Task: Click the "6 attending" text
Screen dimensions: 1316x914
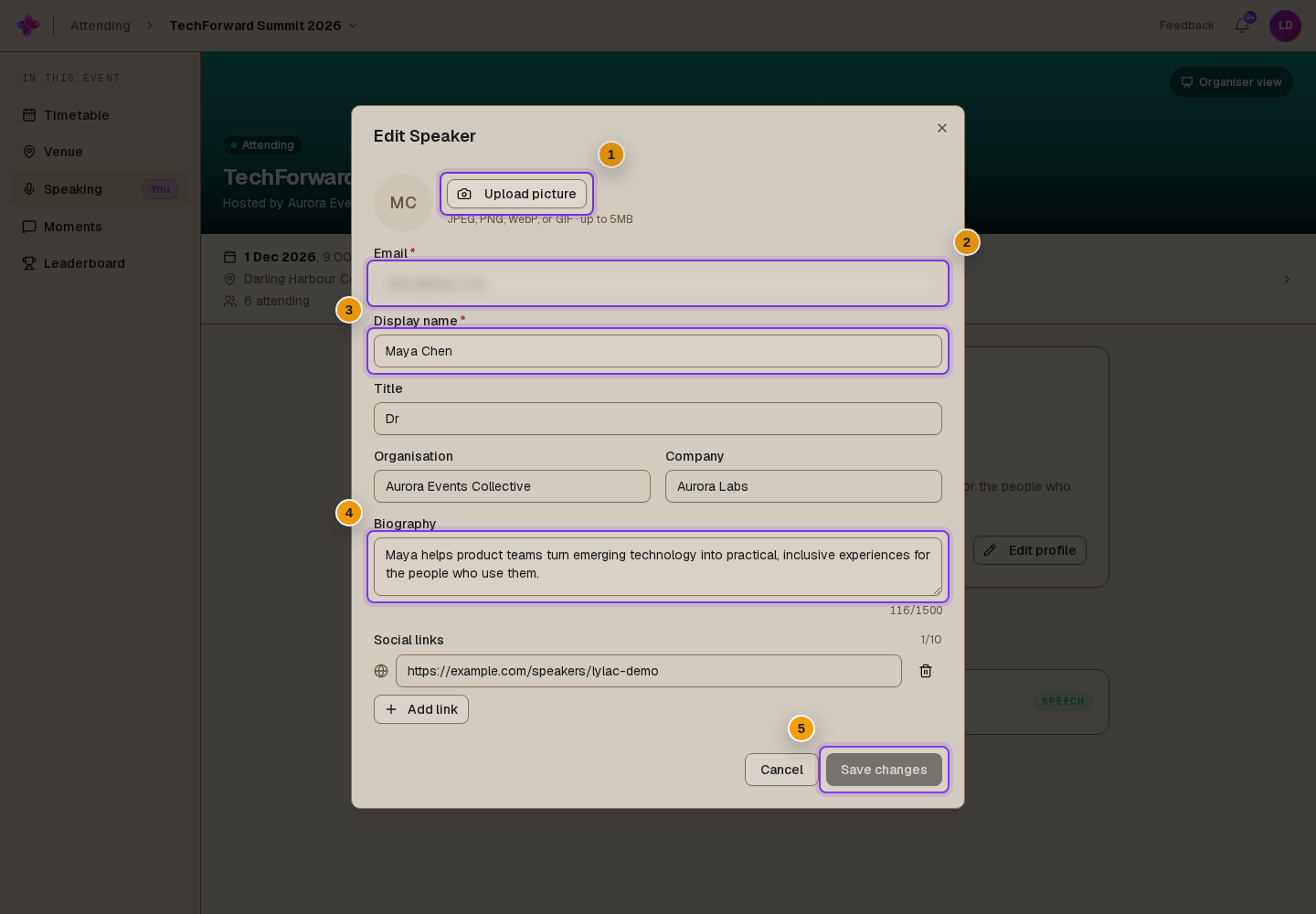Action: pyautogui.click(x=277, y=301)
